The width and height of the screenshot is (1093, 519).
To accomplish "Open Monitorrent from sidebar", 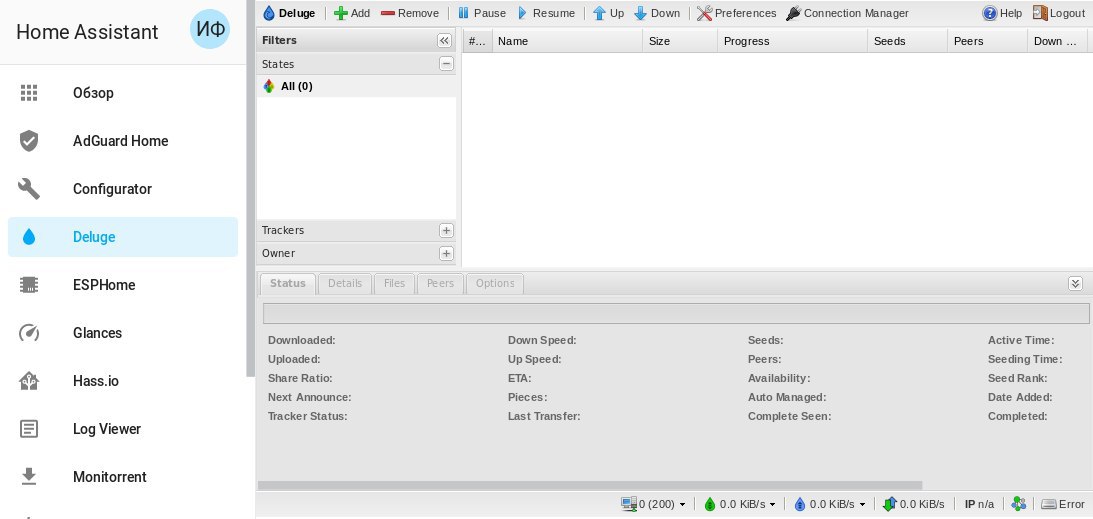I will (x=123, y=477).
